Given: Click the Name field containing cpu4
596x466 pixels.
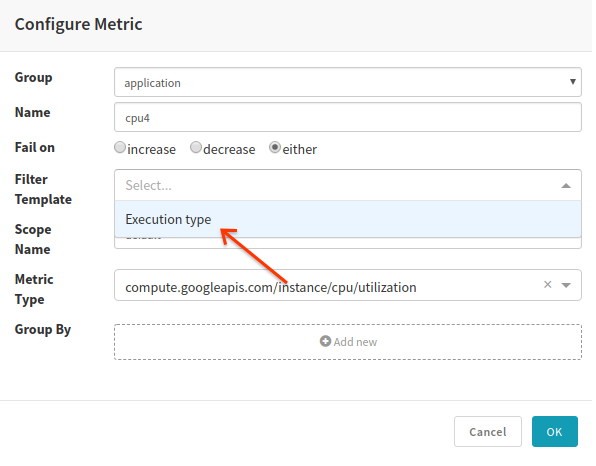Looking at the screenshot, I should tap(348, 117).
